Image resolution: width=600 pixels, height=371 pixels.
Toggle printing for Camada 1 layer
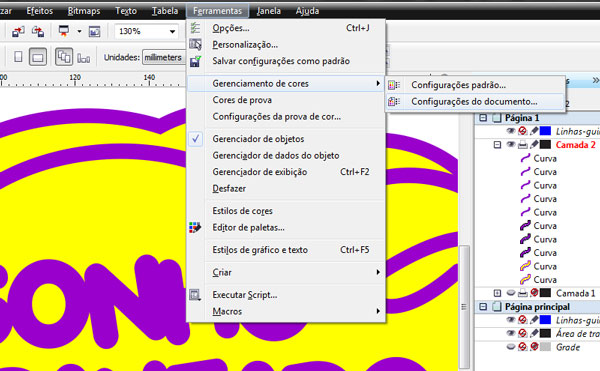[x=523, y=293]
